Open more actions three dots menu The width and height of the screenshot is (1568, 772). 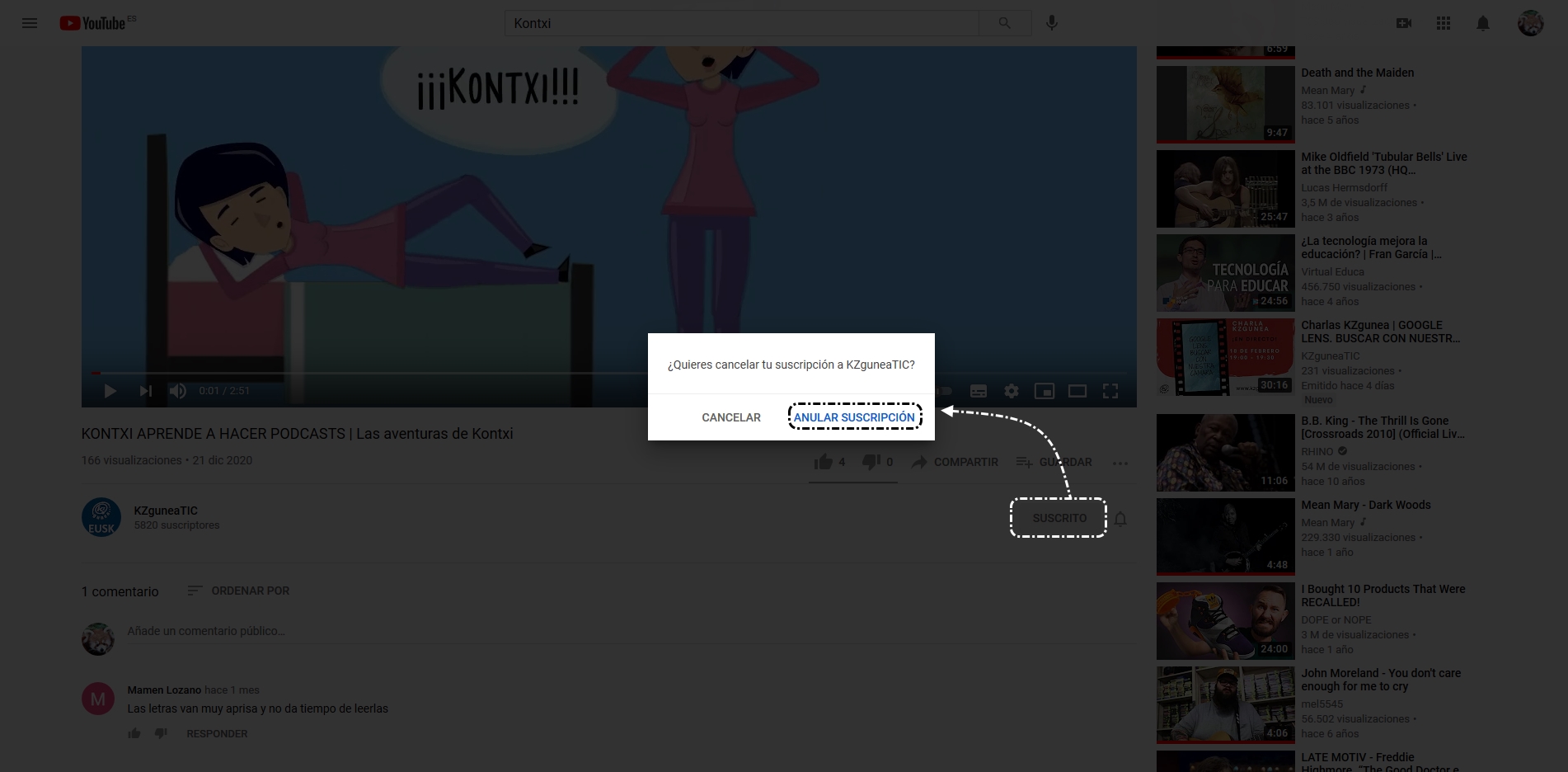[x=1120, y=463]
